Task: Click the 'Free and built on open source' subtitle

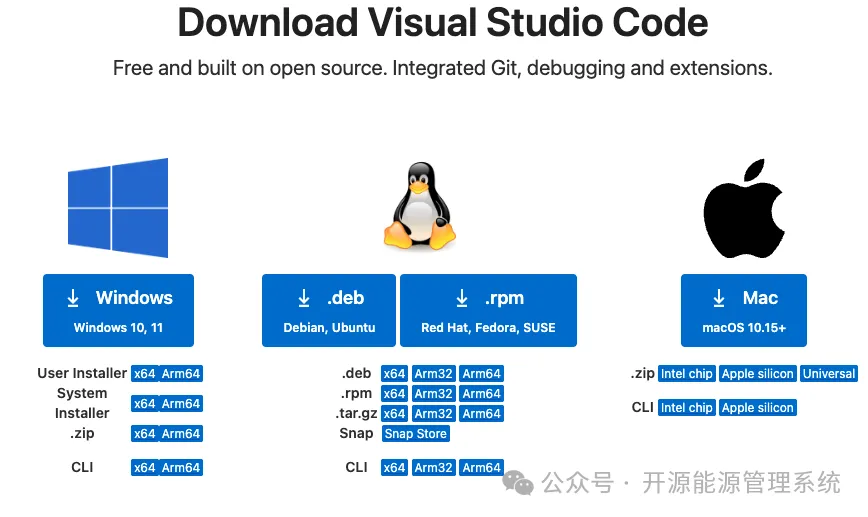Action: 443,68
